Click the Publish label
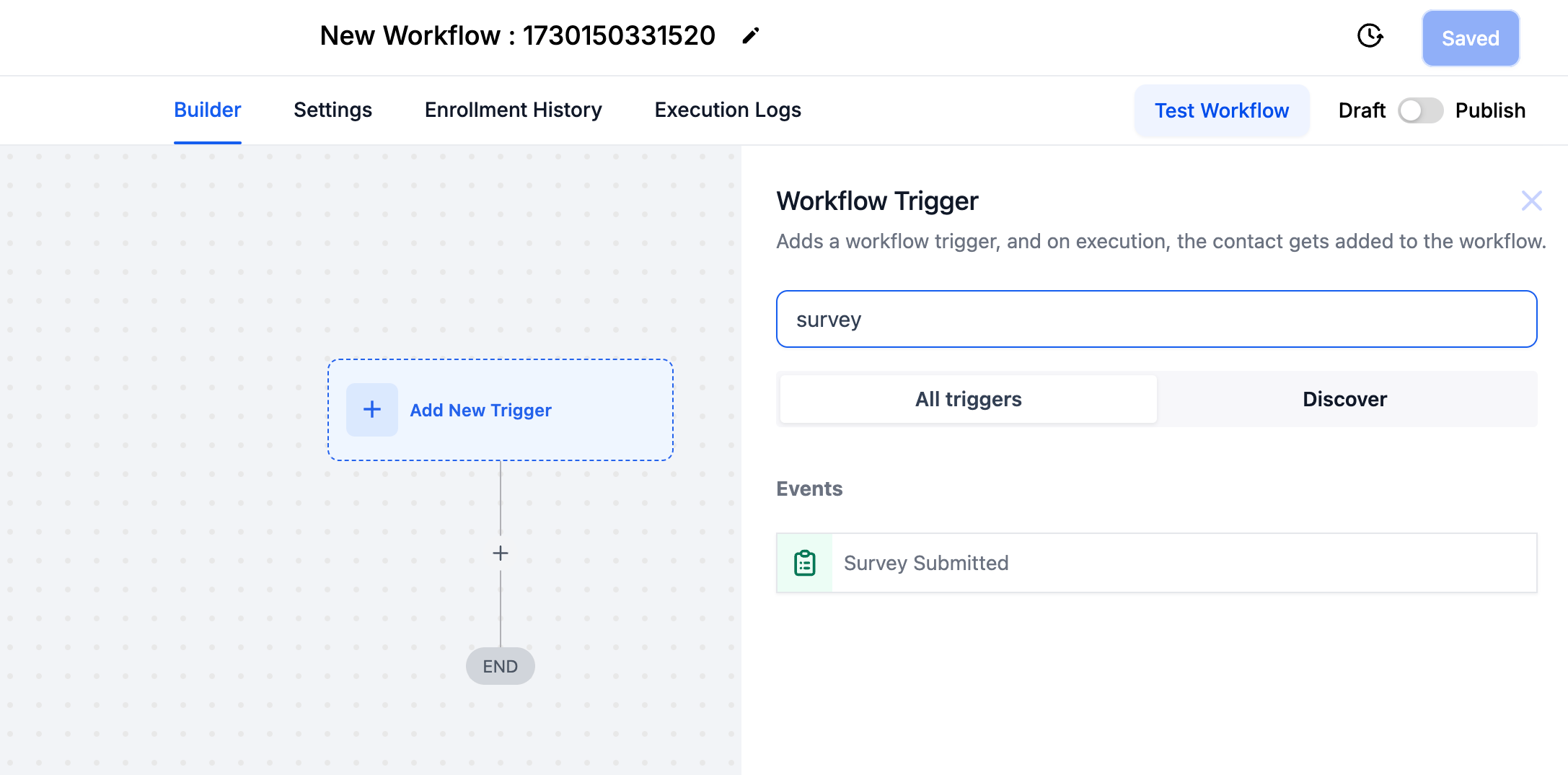 (x=1490, y=110)
